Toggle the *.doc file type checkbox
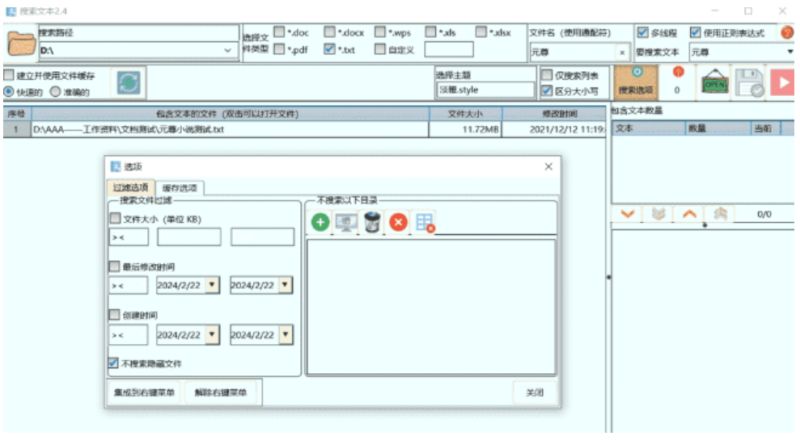 click(279, 32)
